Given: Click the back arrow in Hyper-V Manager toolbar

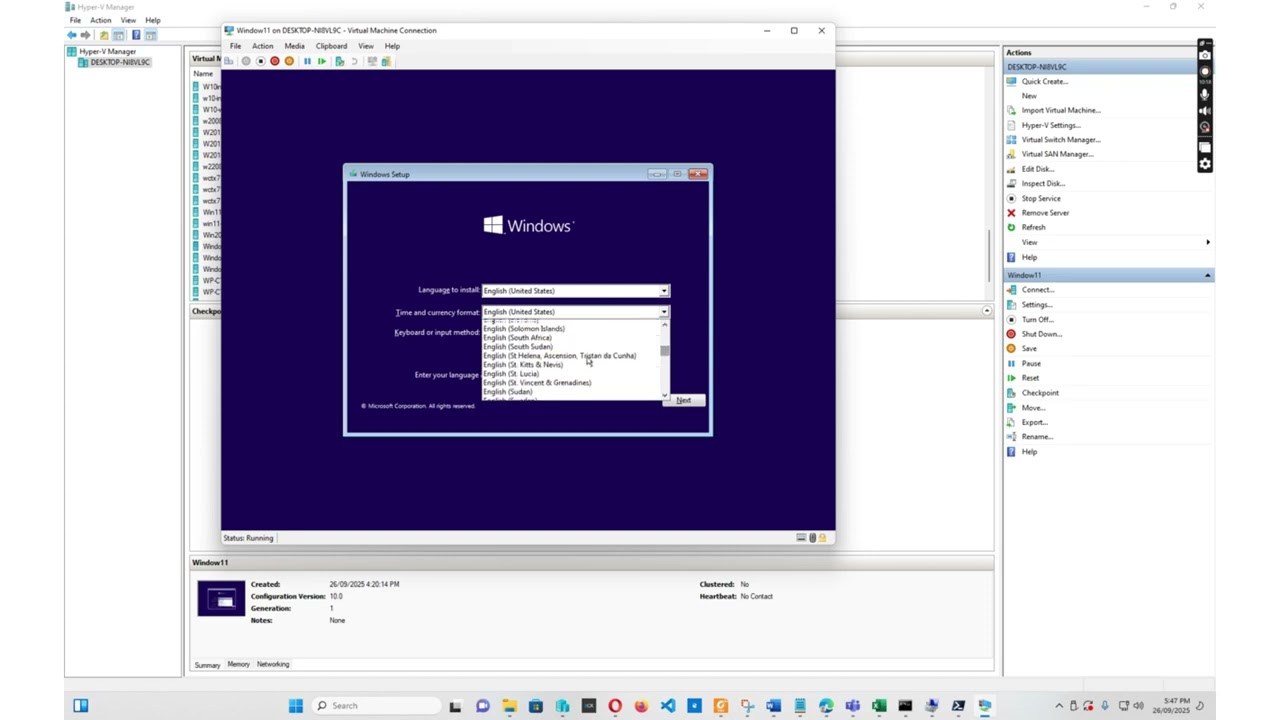Looking at the screenshot, I should coord(72,35).
